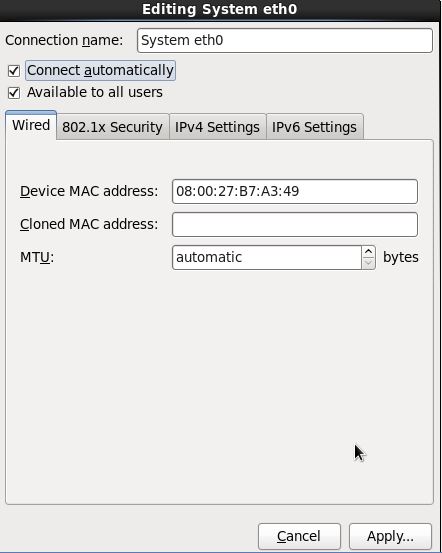Click the Device MAC address label

coord(89,192)
